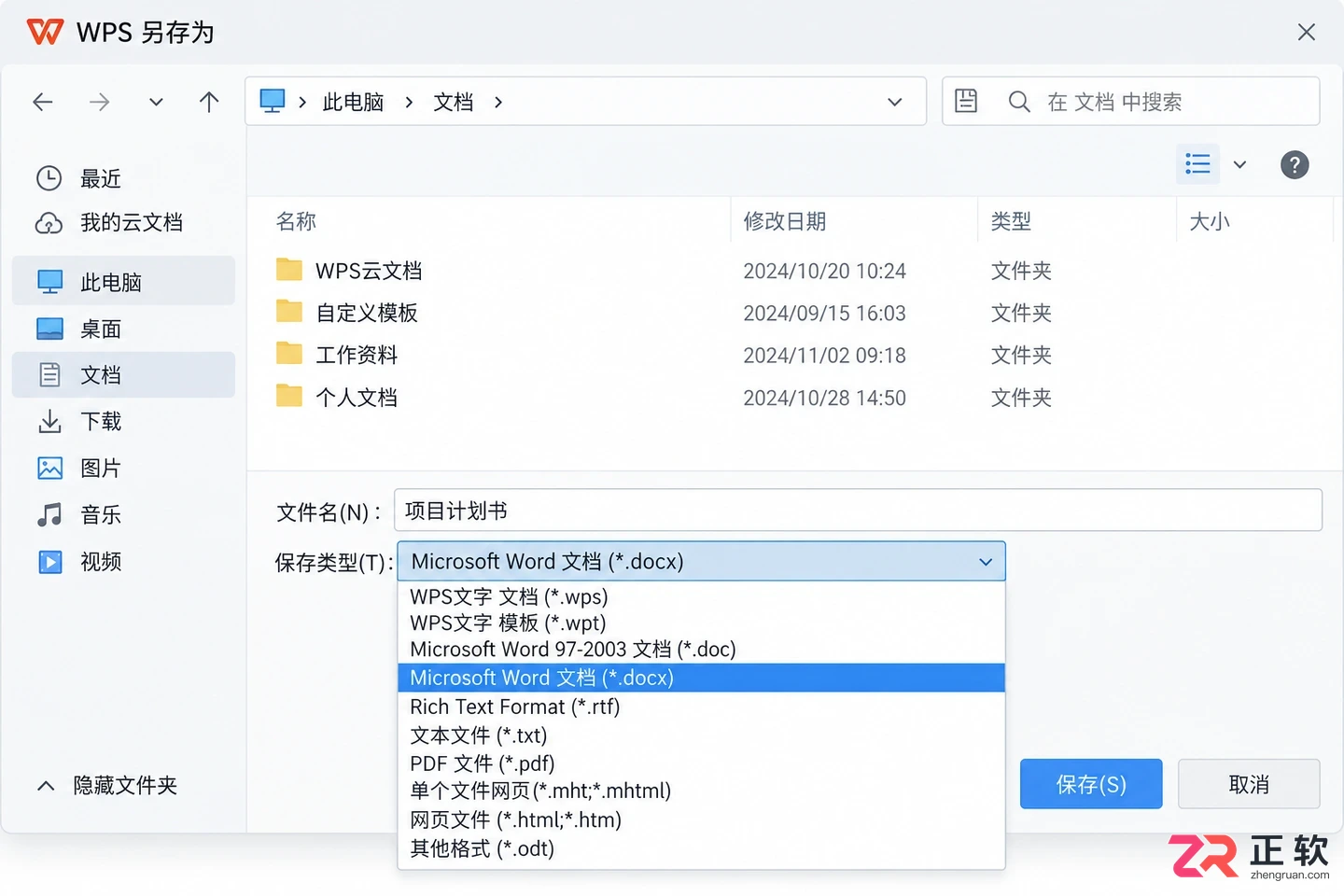Choose highlighted Microsoft Word 文档 (*.docx) option
1344x896 pixels.
[701, 678]
